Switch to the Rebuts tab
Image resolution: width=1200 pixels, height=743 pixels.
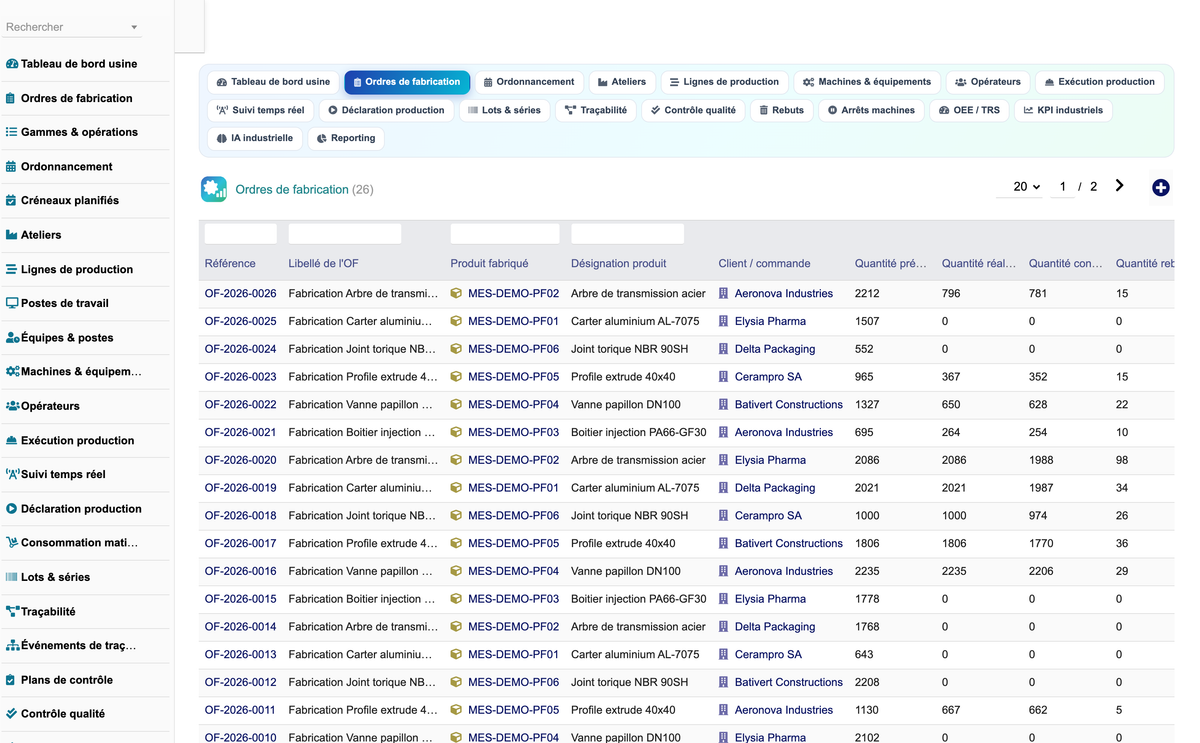(x=781, y=110)
